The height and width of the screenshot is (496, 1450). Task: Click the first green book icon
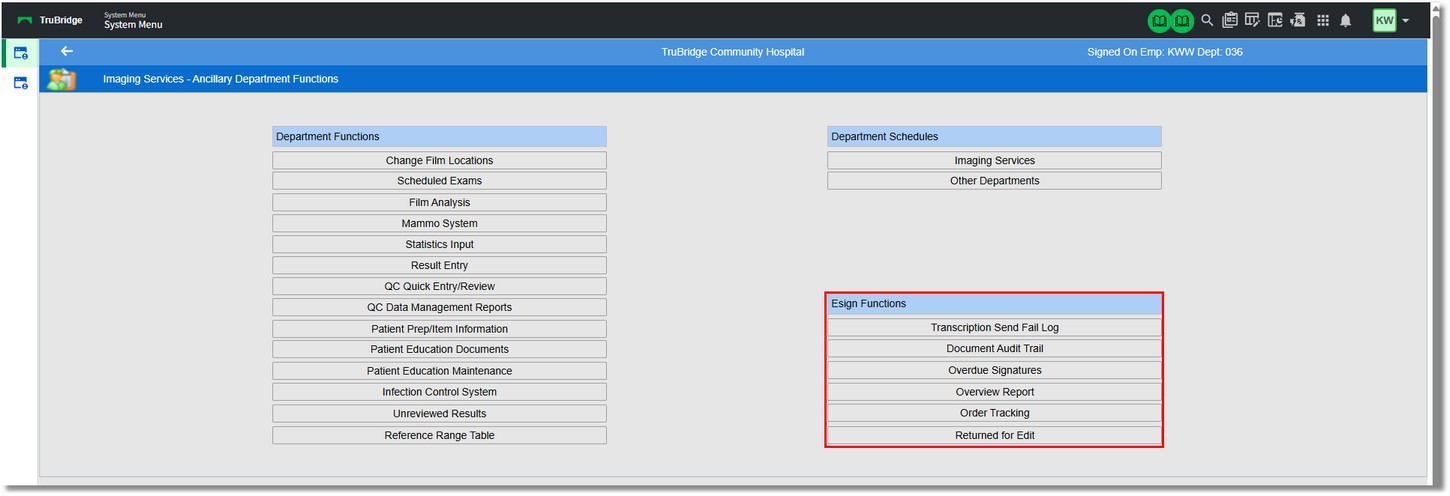[1159, 20]
